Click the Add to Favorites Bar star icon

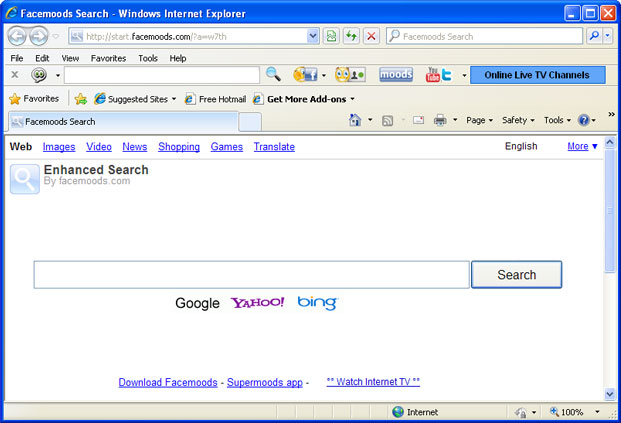[x=80, y=99]
